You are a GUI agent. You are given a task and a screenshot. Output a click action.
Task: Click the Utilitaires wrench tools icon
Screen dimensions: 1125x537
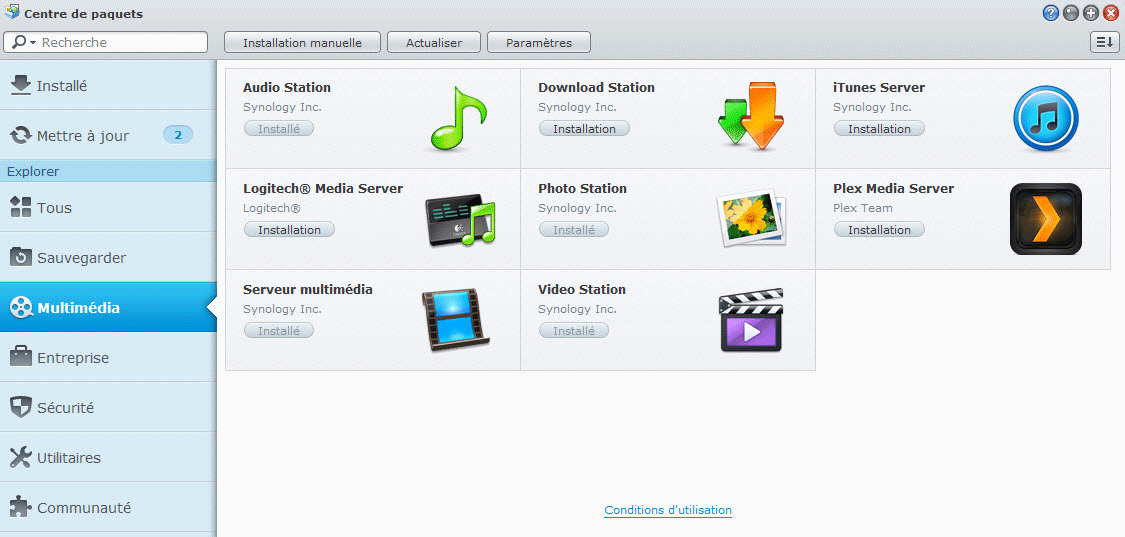[x=21, y=457]
